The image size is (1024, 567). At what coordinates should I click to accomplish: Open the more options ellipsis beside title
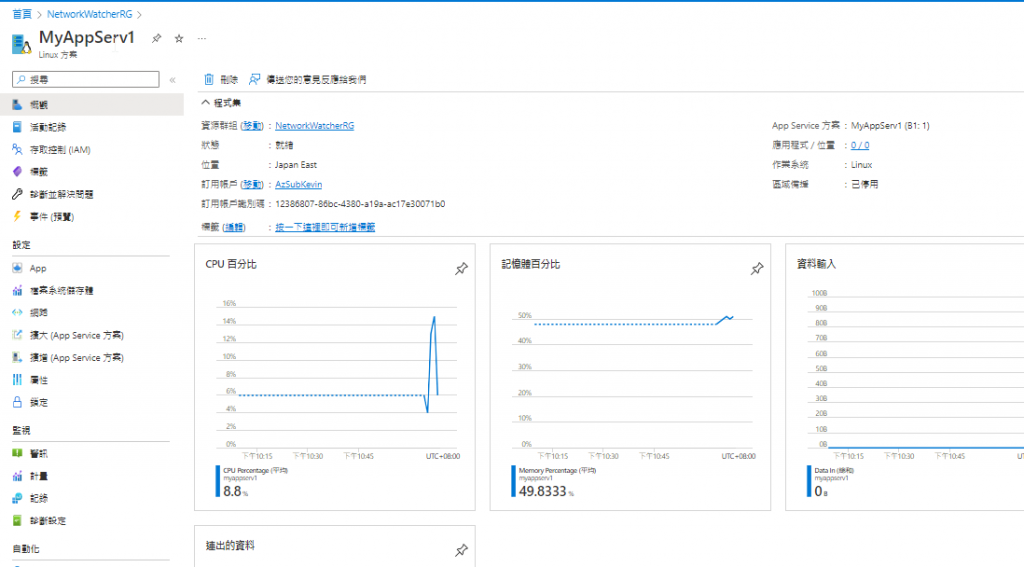[202, 39]
